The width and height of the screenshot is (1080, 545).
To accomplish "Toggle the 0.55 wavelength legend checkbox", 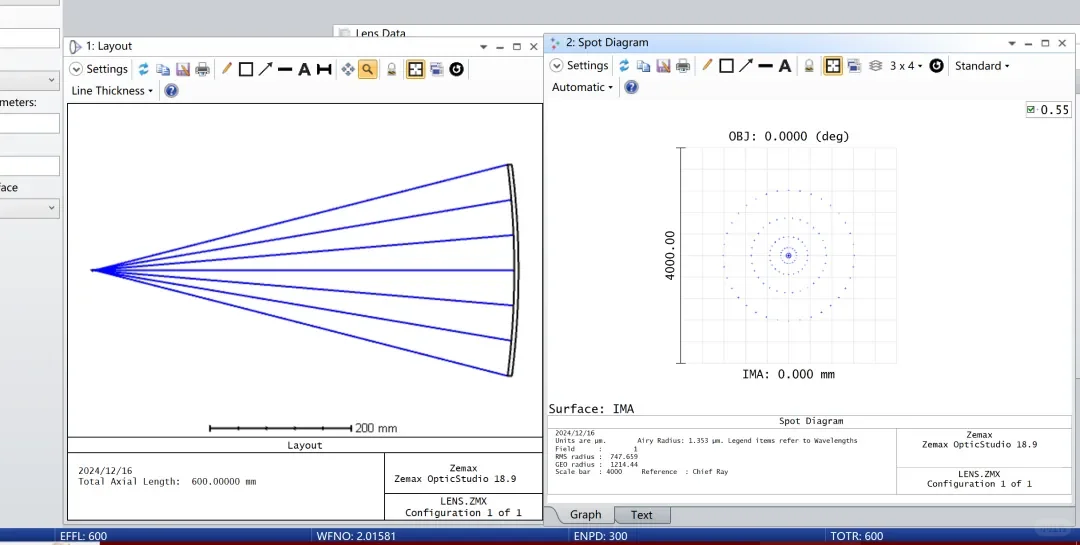I will (1030, 110).
